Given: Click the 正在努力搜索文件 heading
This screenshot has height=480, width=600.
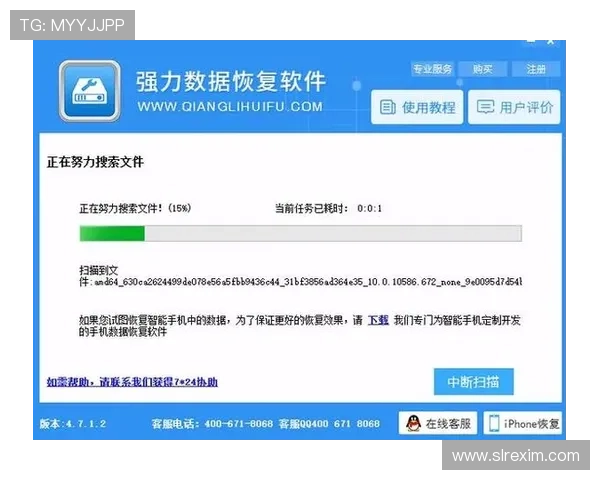Looking at the screenshot, I should [x=95, y=162].
